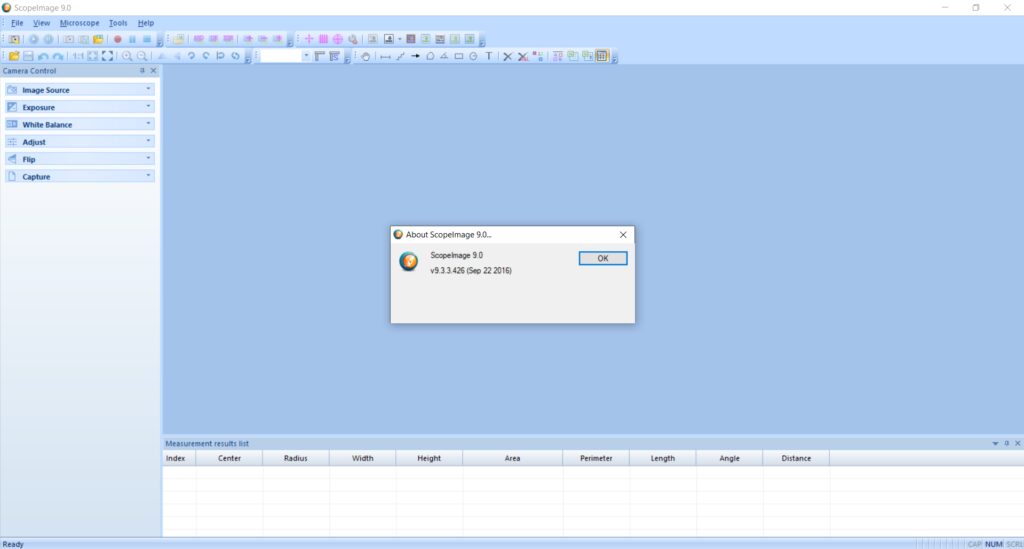
Task: Click the delete selected measurement X icon
Action: tap(507, 56)
